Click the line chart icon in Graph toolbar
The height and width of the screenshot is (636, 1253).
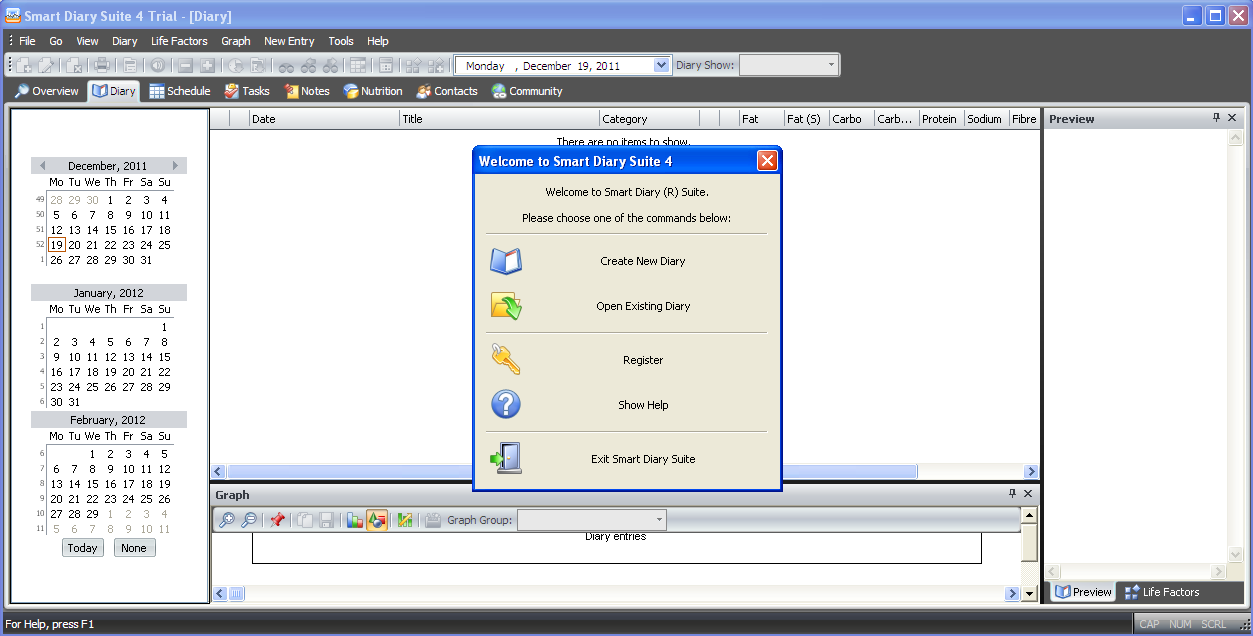[405, 520]
